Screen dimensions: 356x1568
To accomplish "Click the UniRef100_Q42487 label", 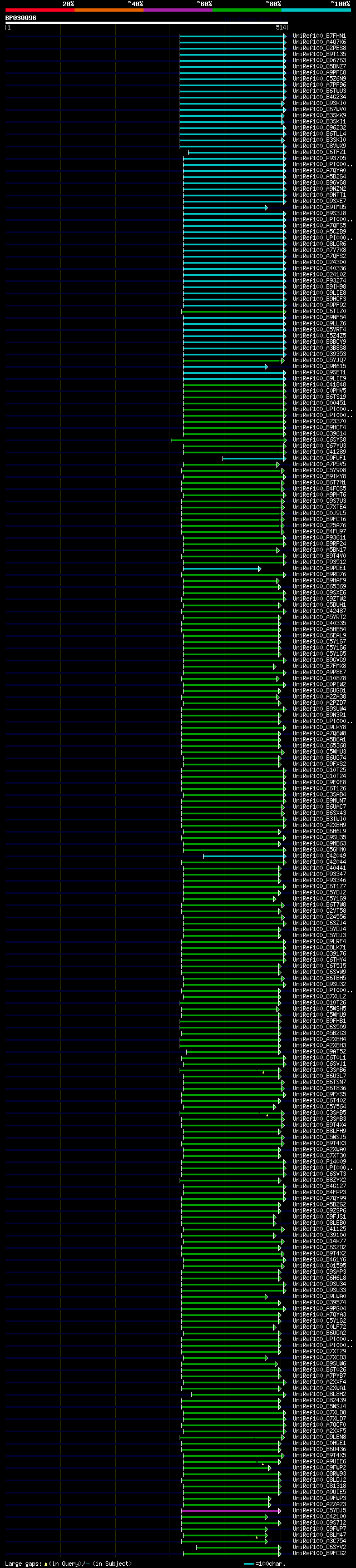I will (319, 611).
